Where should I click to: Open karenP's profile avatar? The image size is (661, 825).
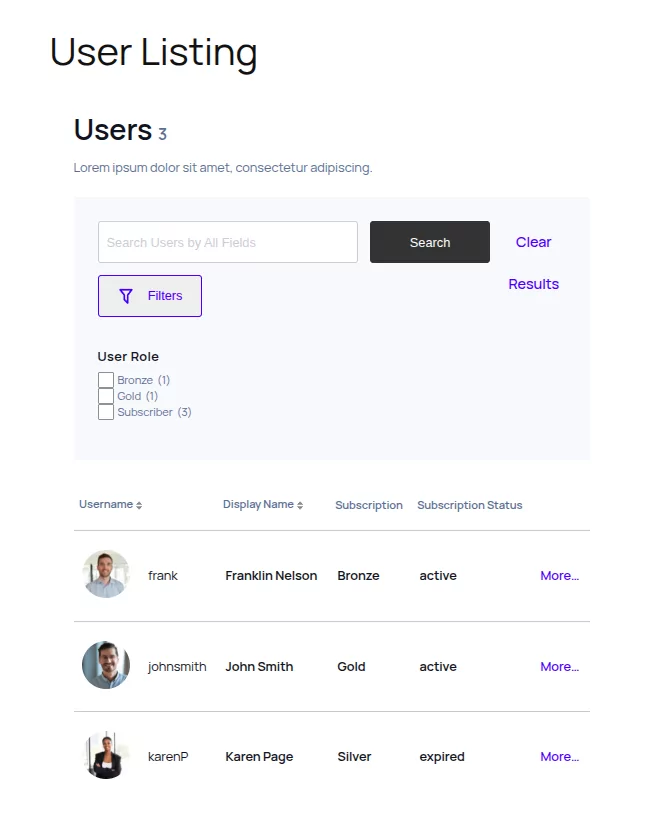(106, 756)
